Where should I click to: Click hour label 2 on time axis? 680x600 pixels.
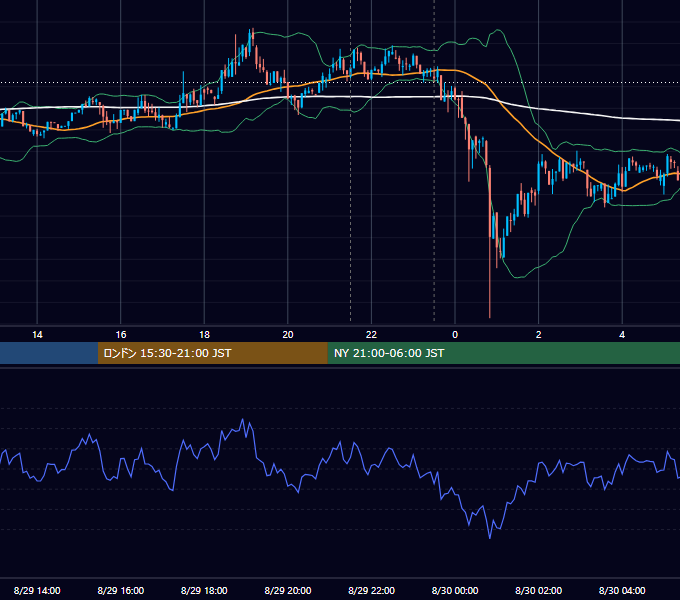click(539, 335)
